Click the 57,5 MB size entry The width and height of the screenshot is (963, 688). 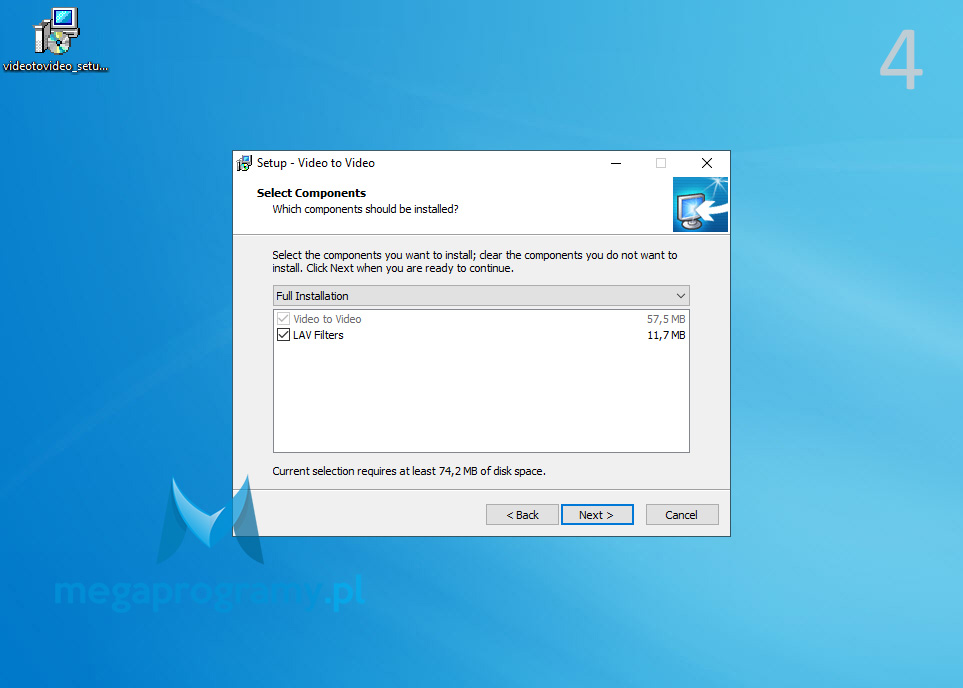pos(666,319)
